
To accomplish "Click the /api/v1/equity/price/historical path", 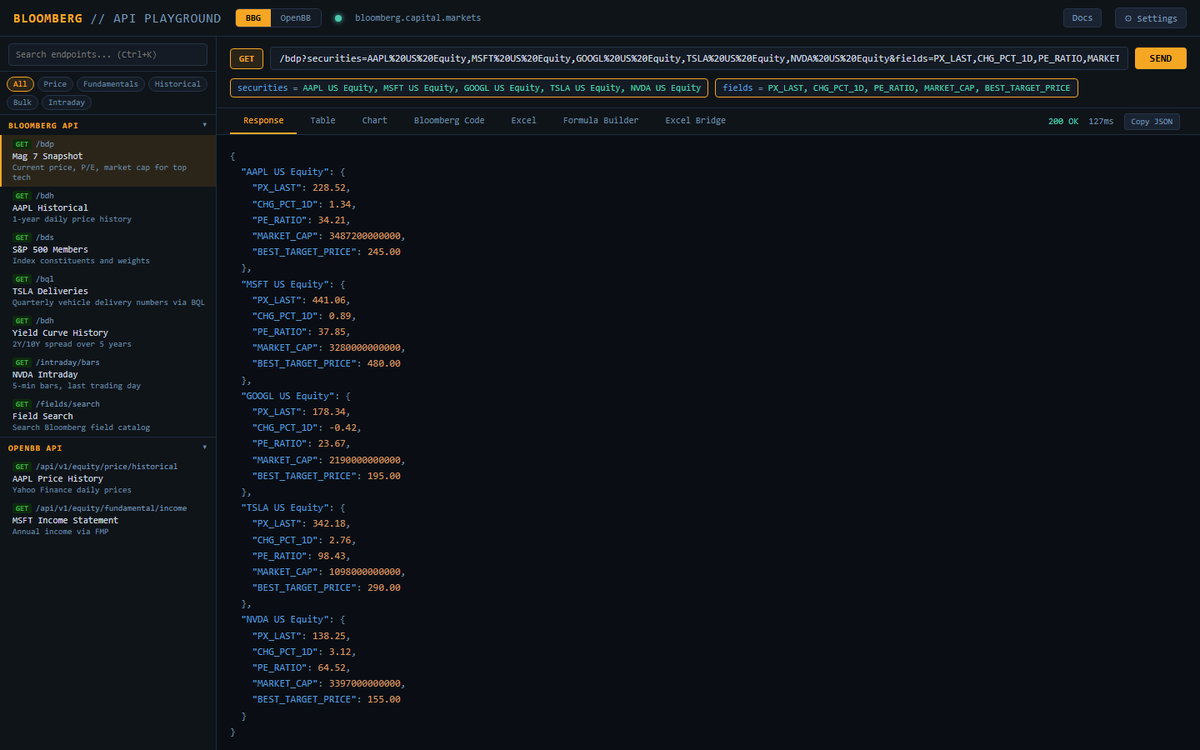I will point(106,466).
